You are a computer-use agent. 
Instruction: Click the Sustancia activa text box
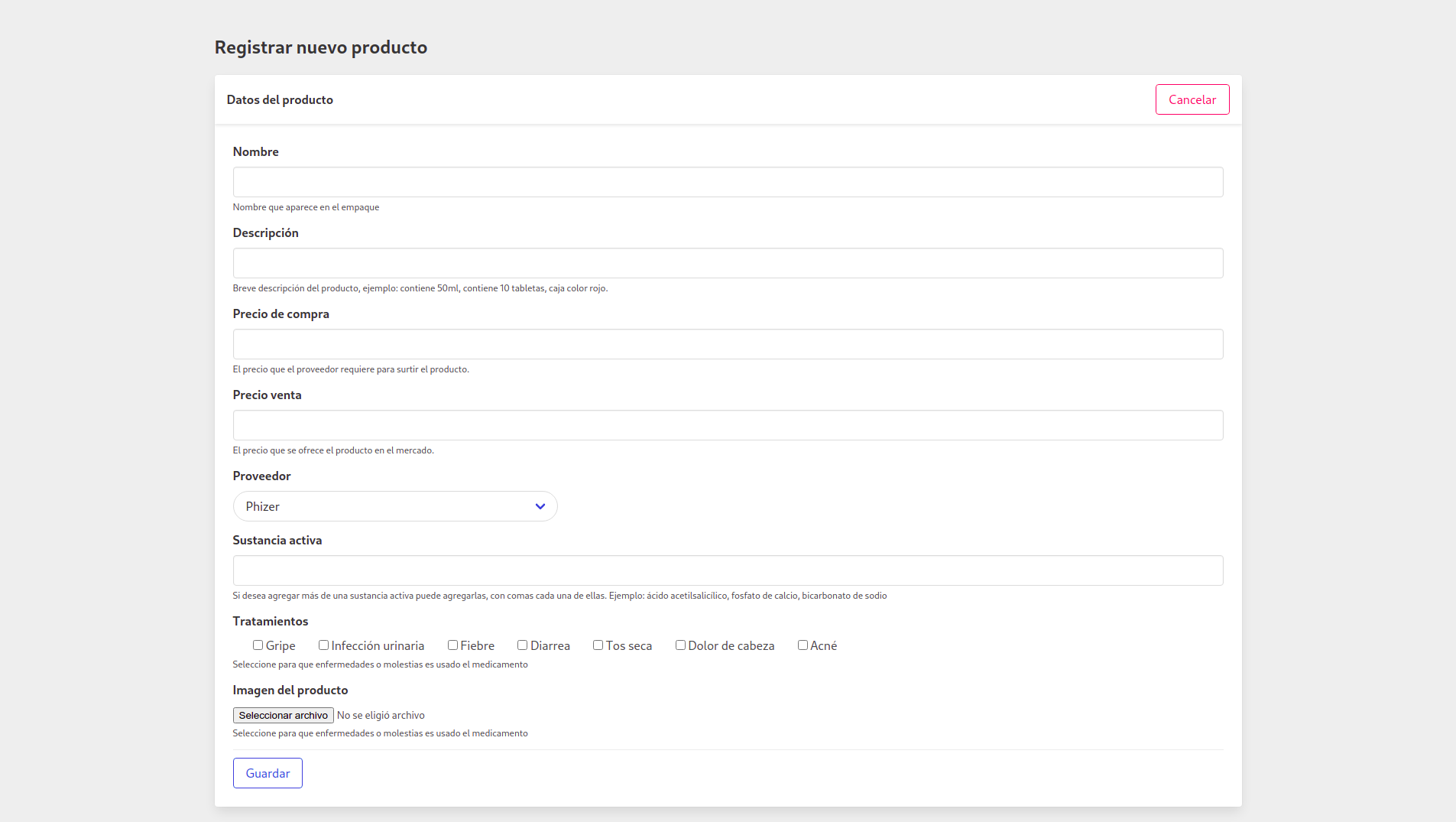click(x=726, y=570)
